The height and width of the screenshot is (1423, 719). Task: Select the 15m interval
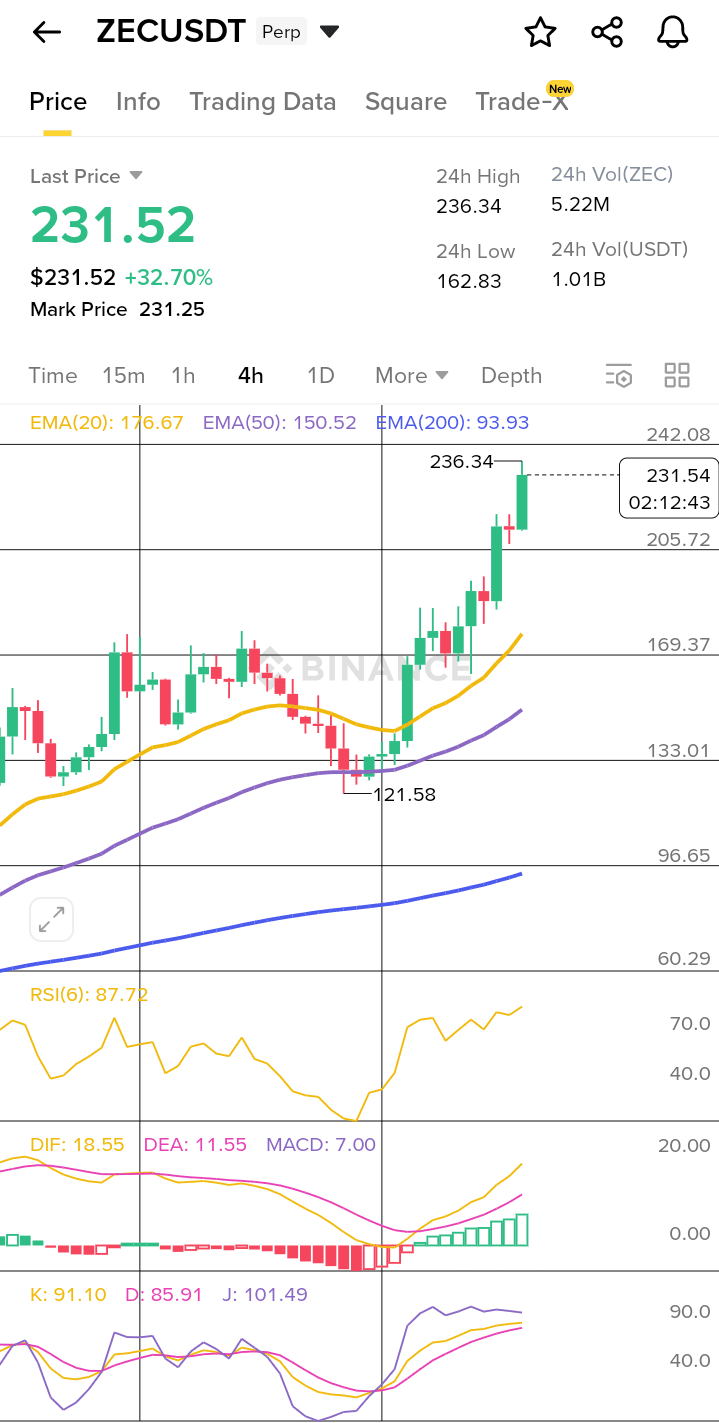[x=124, y=376]
